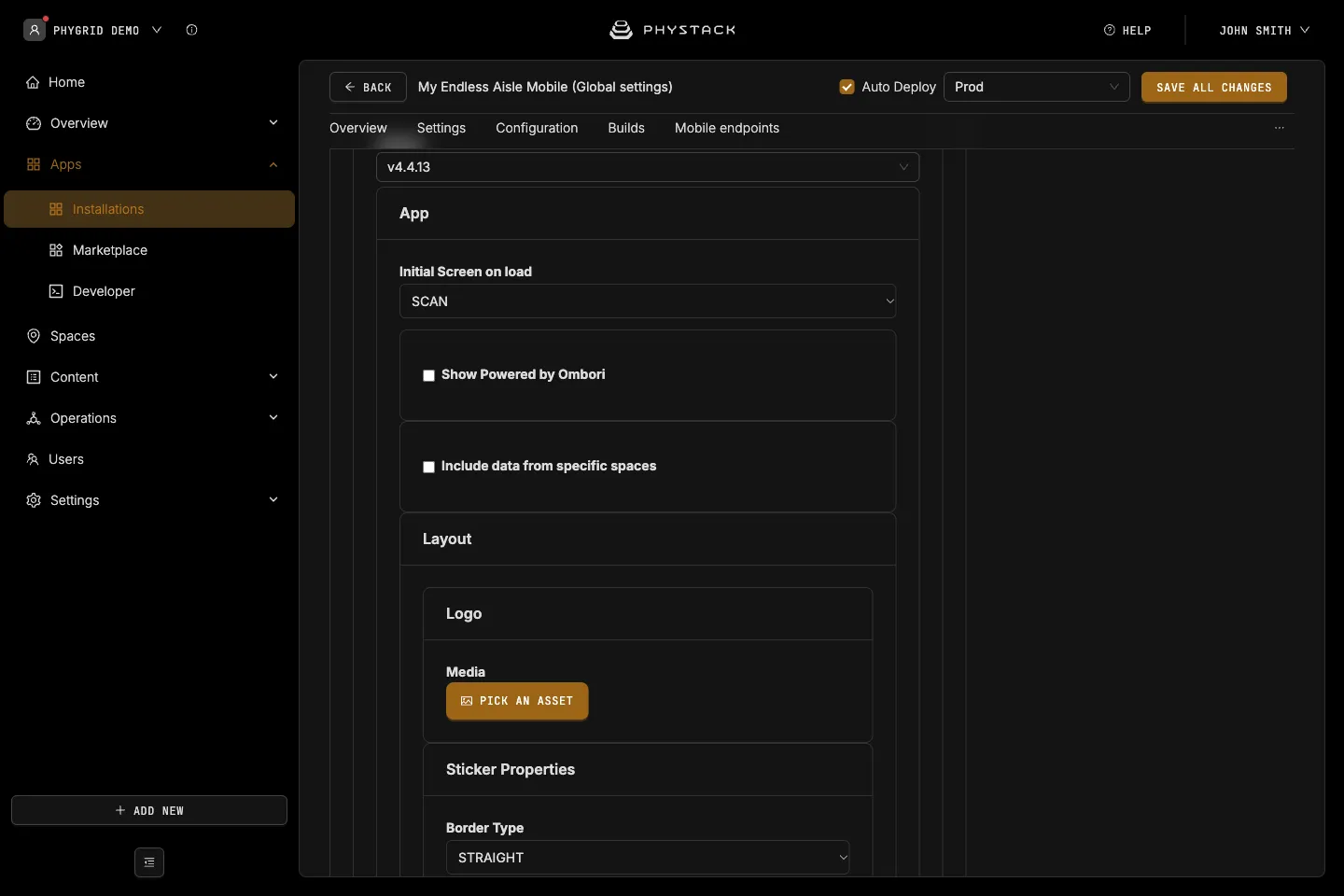Screen dimensions: 1344x896
Task: Expand the Content sidebar chevron
Action: click(x=273, y=377)
